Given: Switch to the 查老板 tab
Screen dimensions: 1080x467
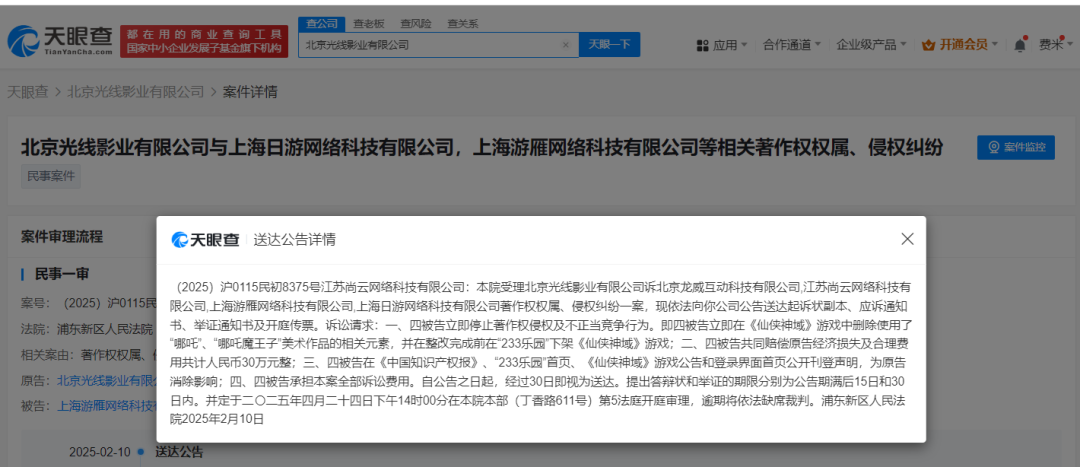Looking at the screenshot, I should 368,24.
